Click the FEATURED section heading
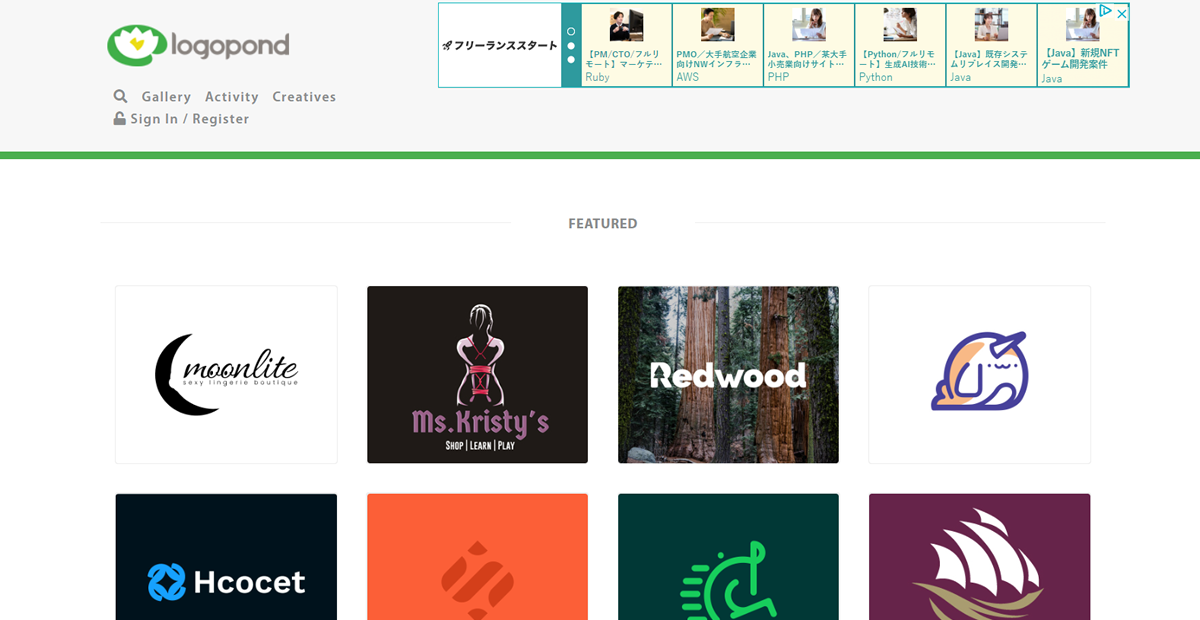This screenshot has width=1200, height=620. pyautogui.click(x=602, y=224)
